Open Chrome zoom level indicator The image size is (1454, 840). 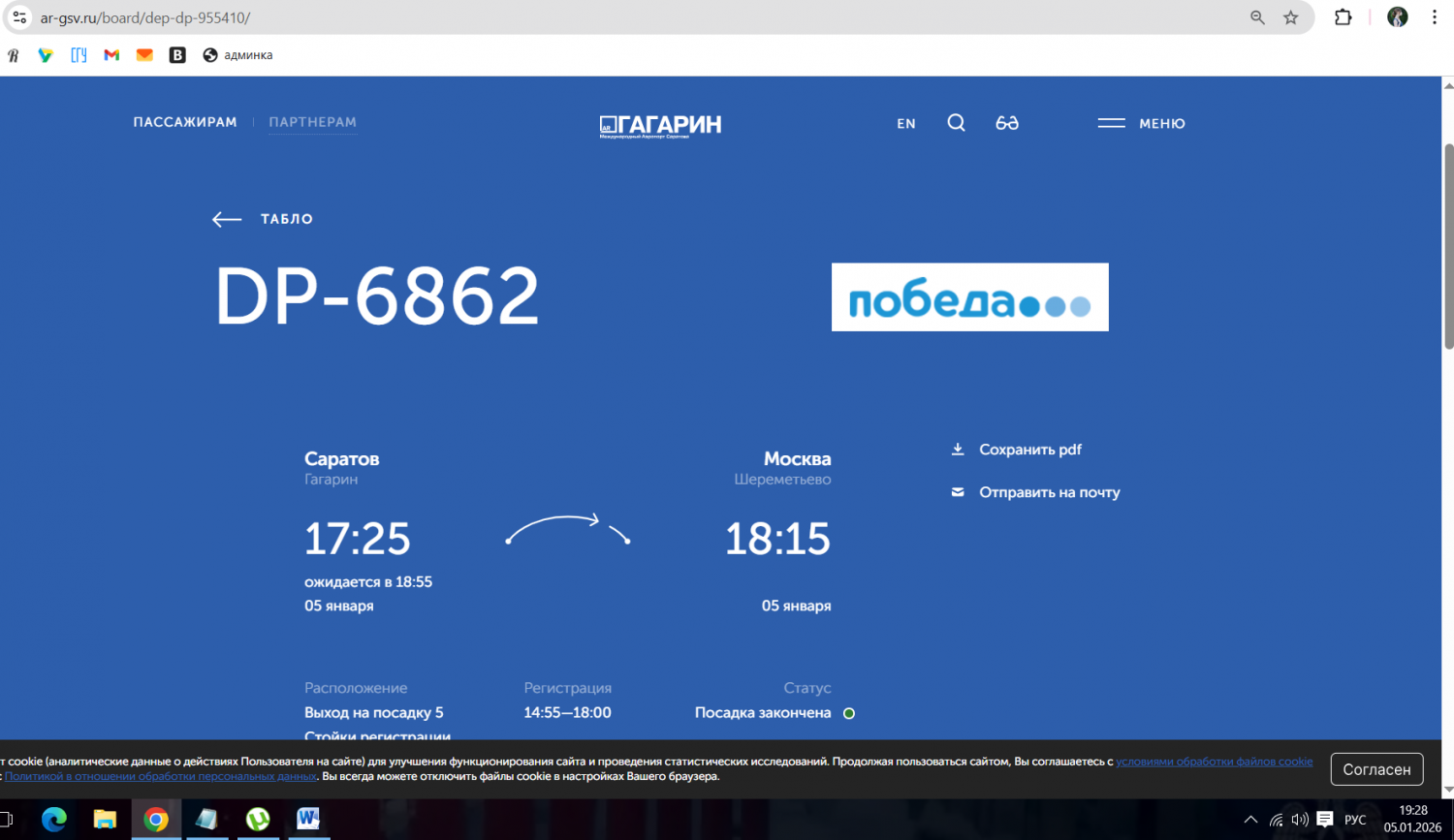point(1257,17)
